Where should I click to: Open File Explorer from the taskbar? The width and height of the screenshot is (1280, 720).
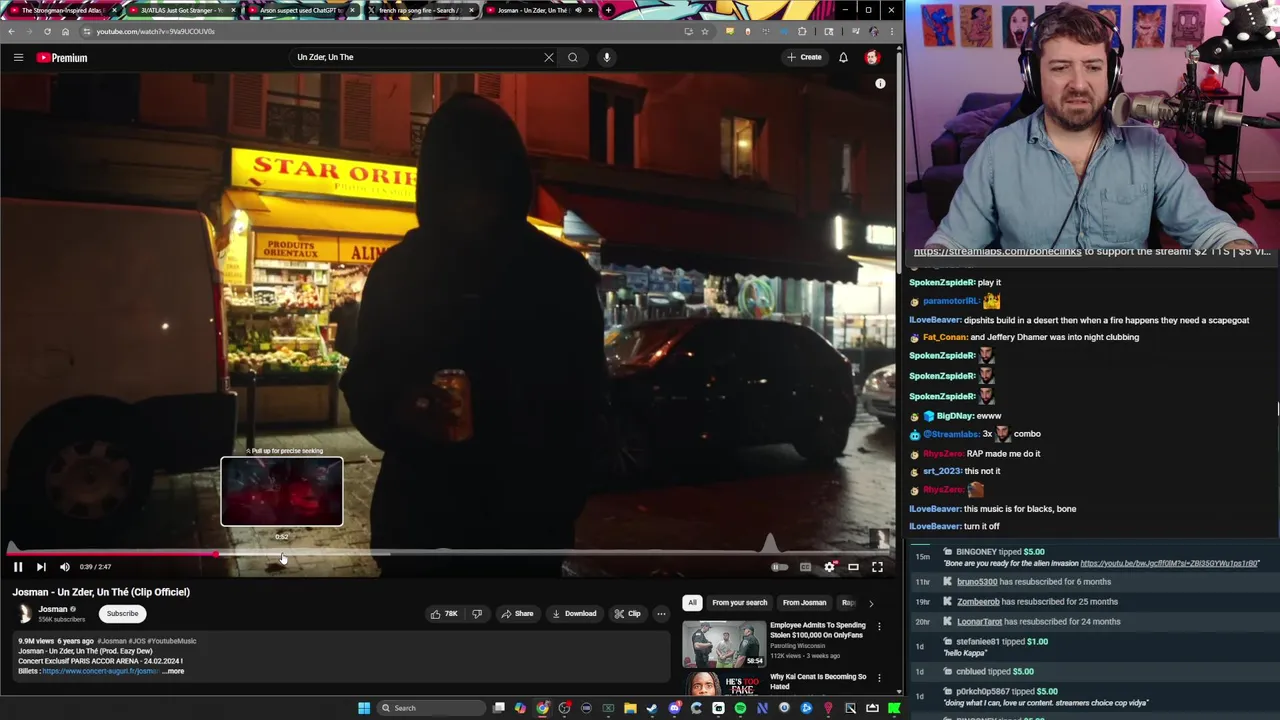(630, 708)
